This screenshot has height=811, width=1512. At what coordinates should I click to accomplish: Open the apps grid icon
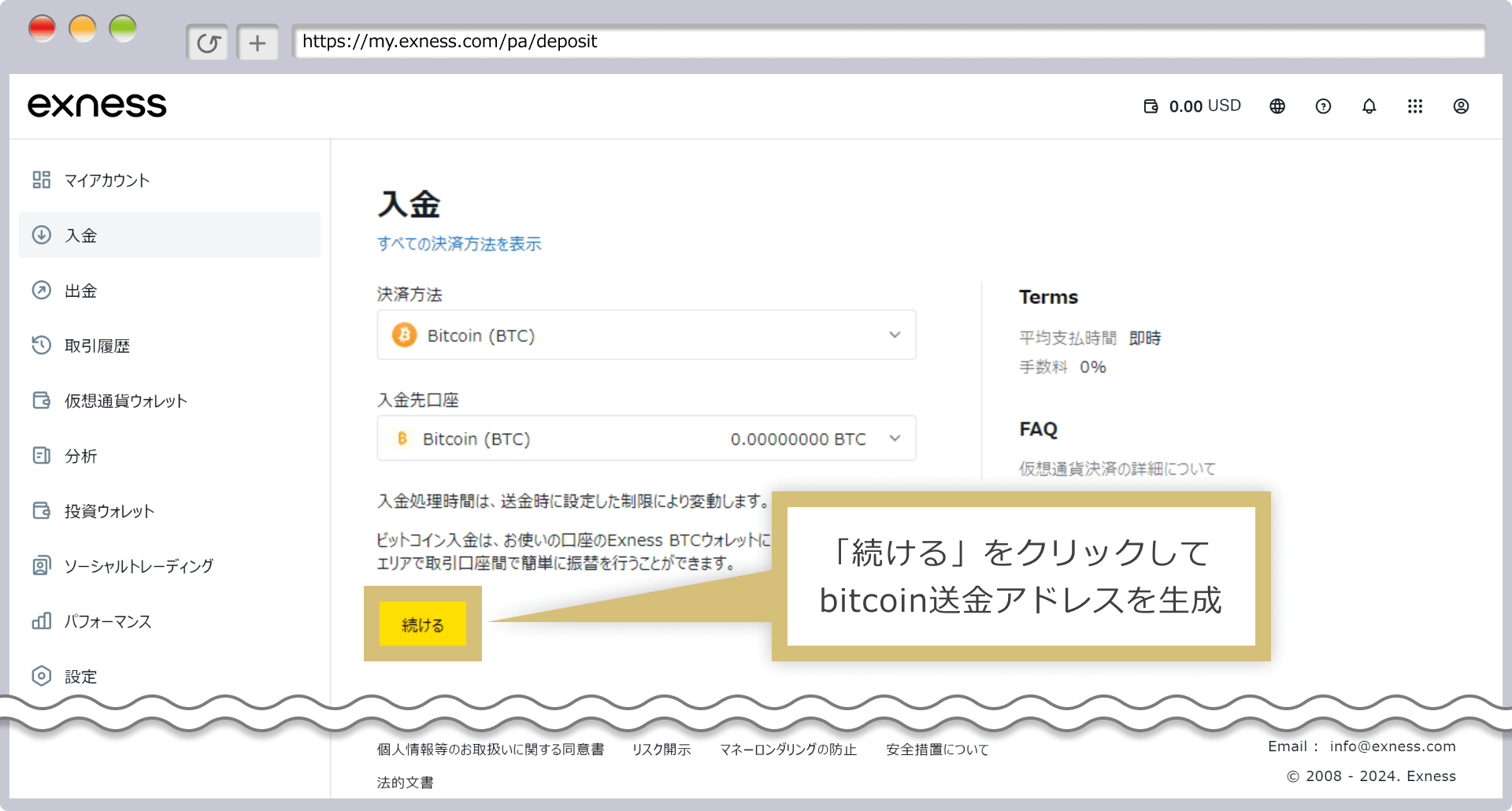pyautogui.click(x=1415, y=106)
